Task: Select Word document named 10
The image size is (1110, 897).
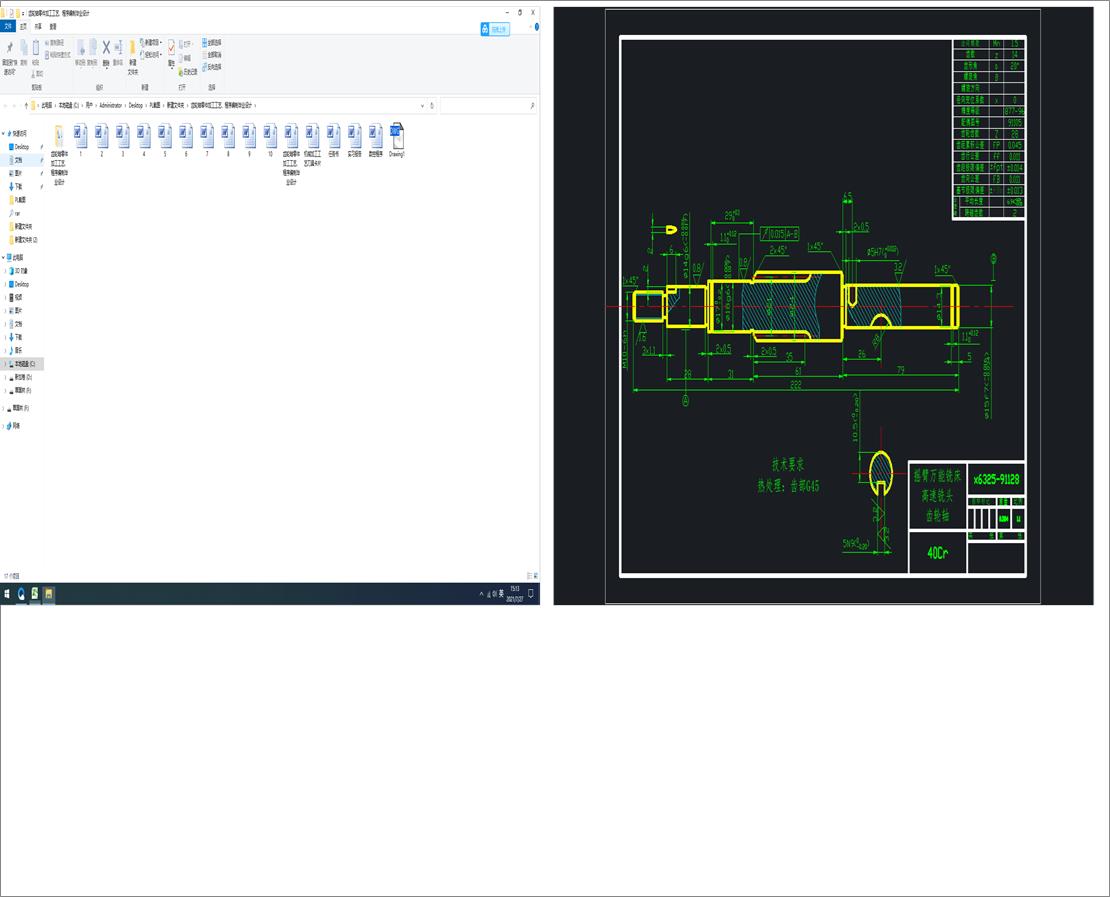Action: click(x=270, y=140)
